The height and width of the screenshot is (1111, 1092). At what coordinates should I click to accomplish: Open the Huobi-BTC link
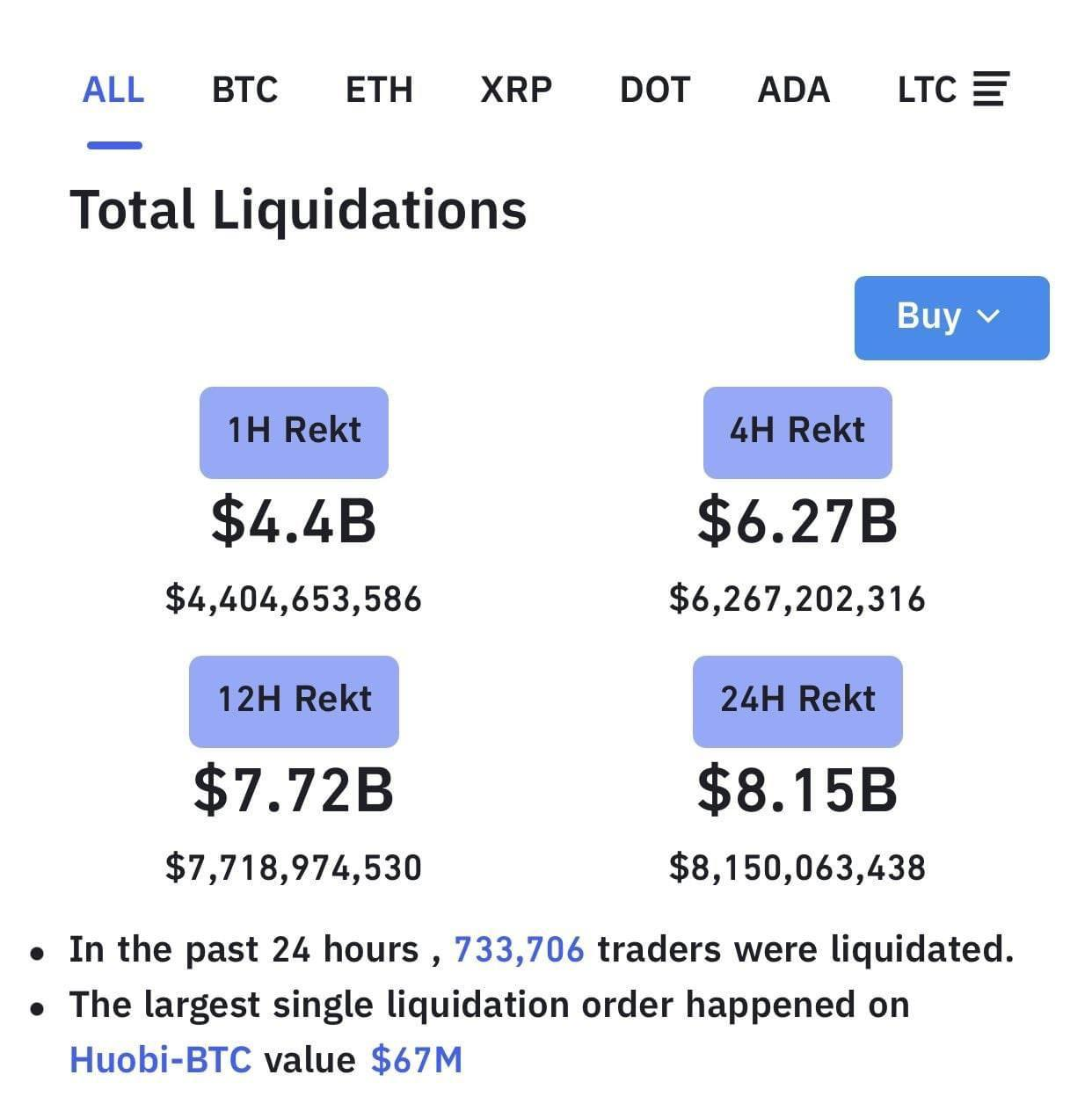point(160,1060)
